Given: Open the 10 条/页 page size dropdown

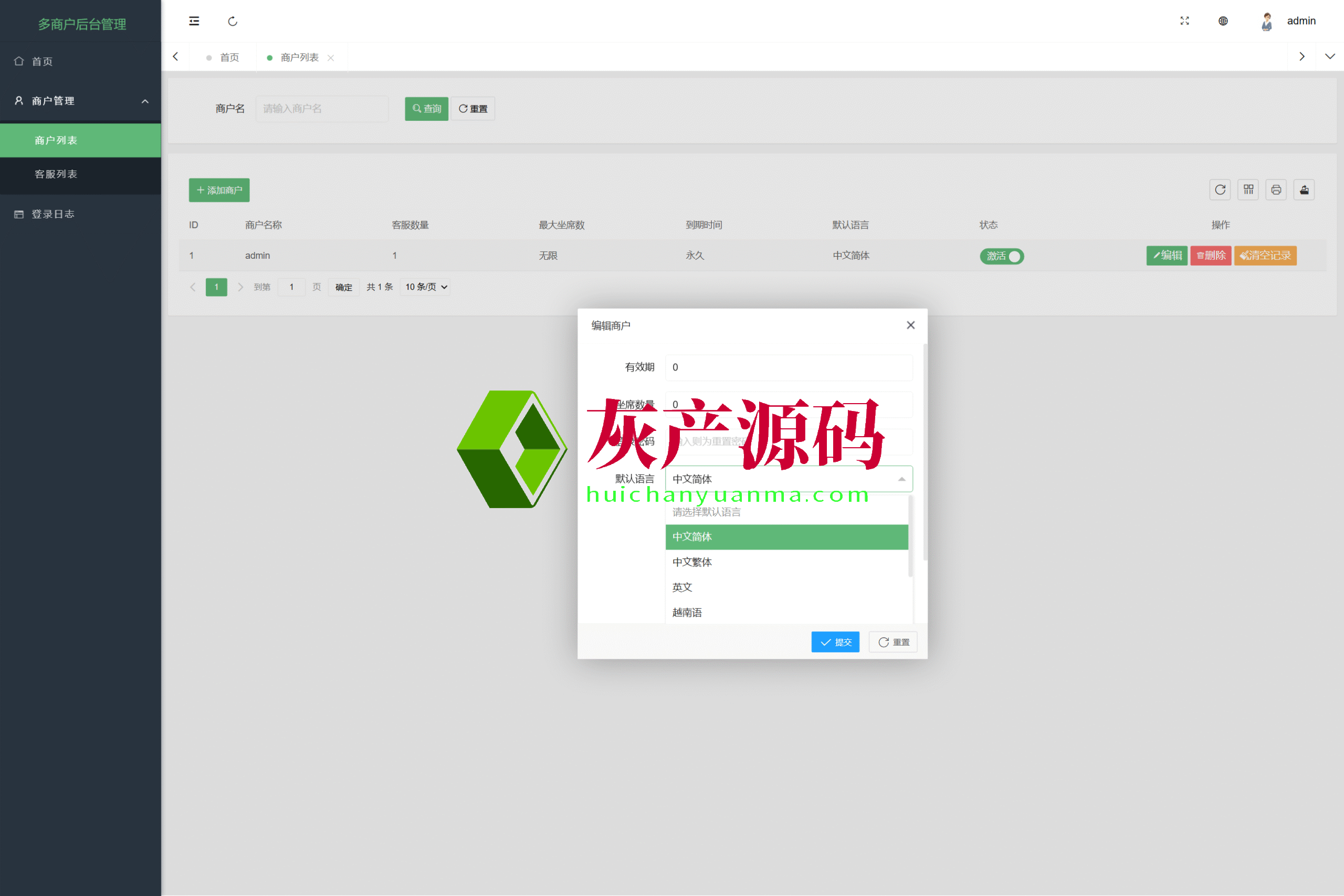Looking at the screenshot, I should 426,287.
